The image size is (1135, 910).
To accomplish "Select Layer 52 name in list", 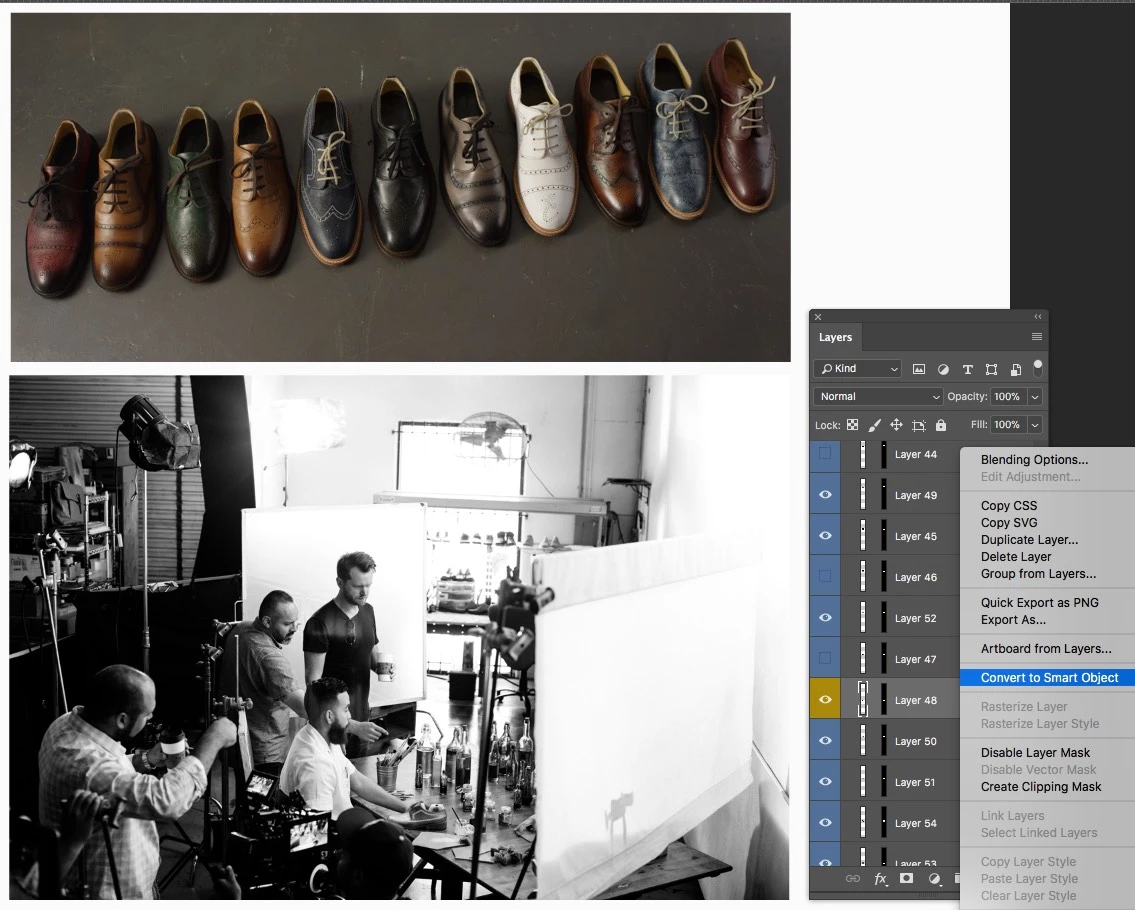I will point(915,618).
